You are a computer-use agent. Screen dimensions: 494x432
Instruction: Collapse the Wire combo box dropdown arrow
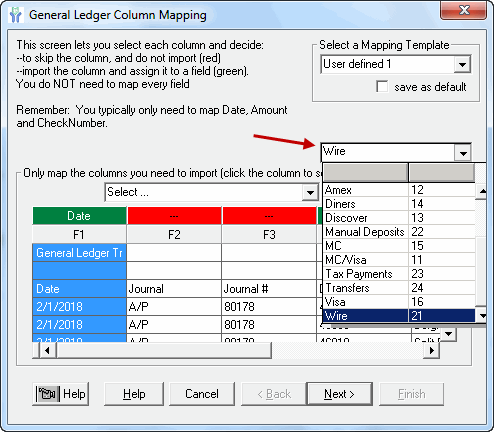pyautogui.click(x=463, y=153)
